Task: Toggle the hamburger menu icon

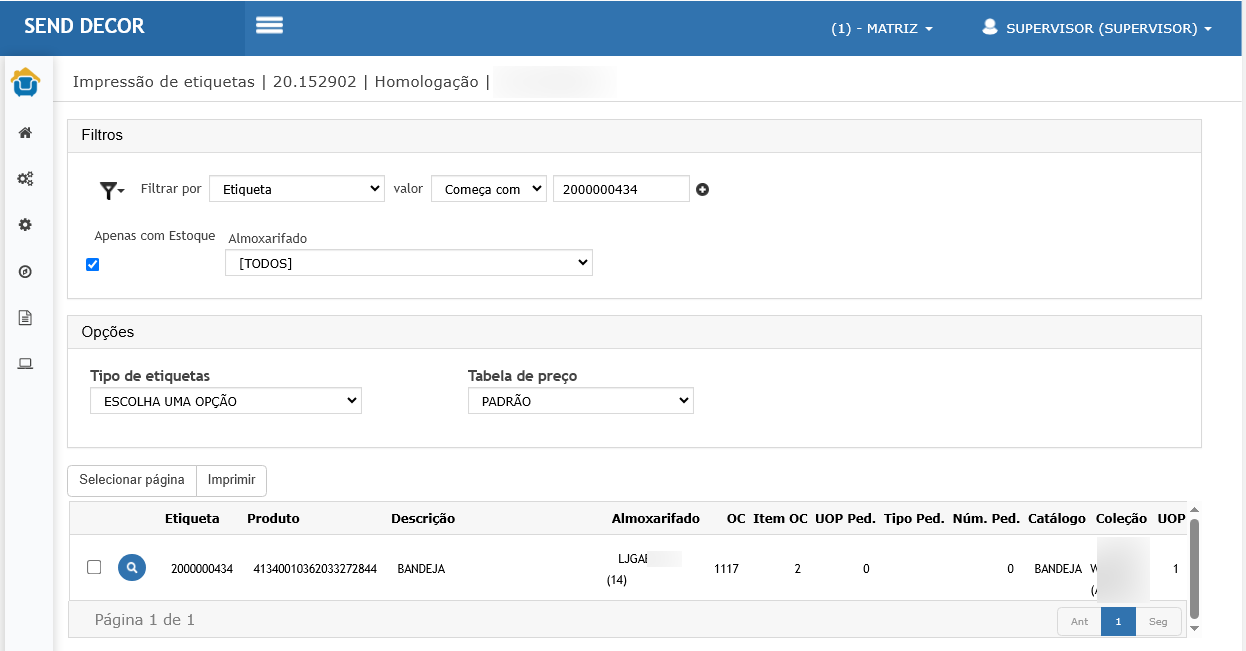Action: [x=270, y=26]
